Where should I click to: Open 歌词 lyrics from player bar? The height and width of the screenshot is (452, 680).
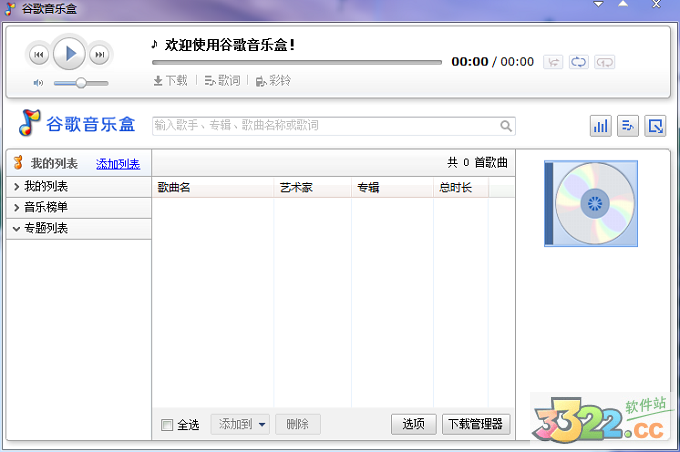[x=222, y=81]
